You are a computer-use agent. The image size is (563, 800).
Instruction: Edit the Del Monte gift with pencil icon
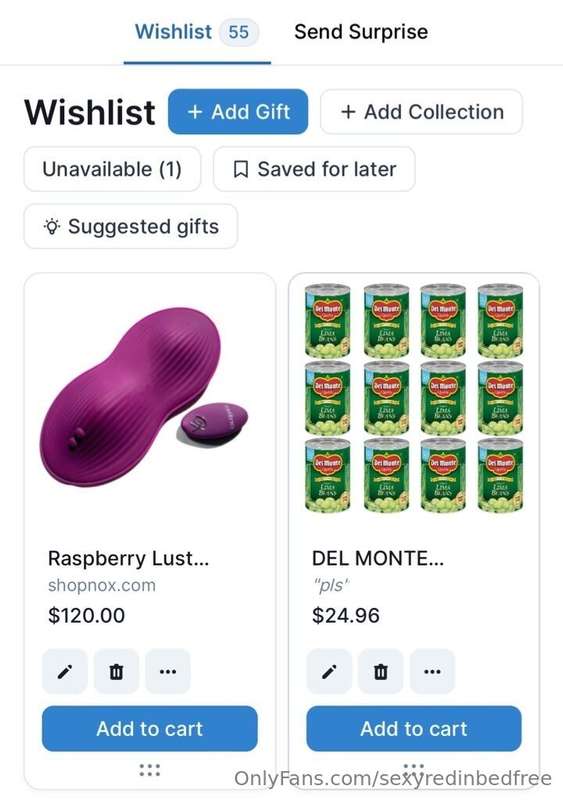pos(329,671)
